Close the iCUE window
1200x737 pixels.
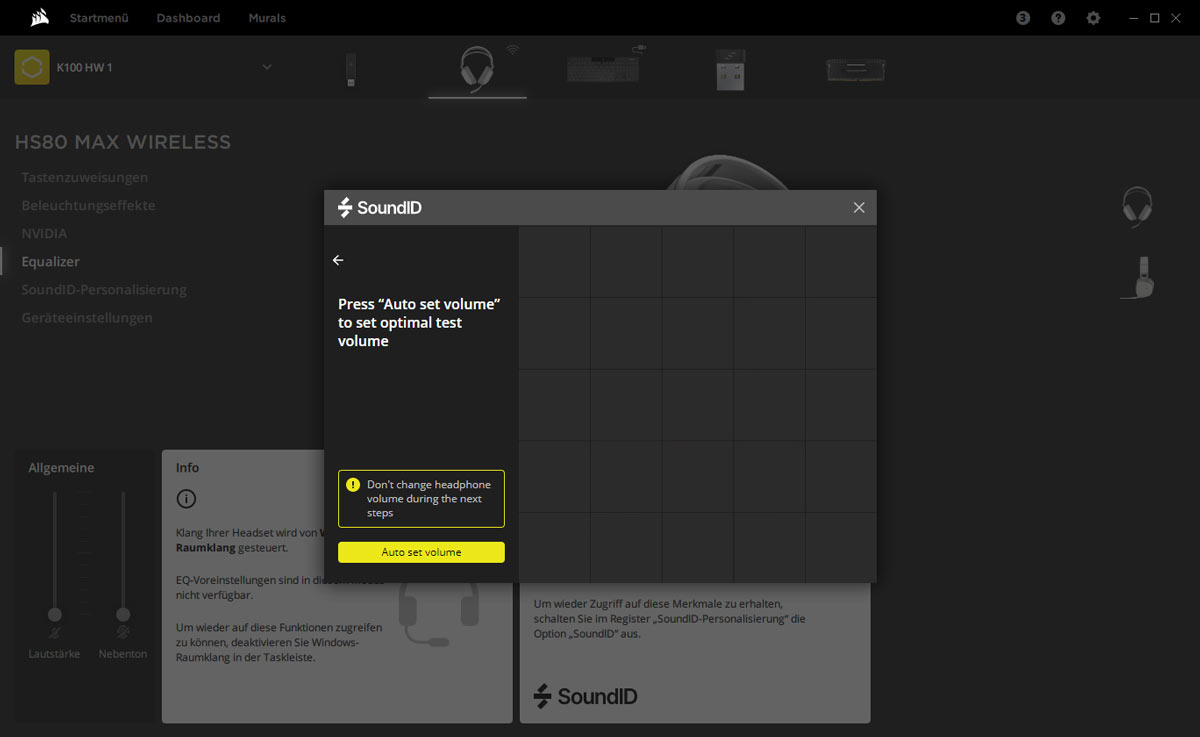point(1178,18)
